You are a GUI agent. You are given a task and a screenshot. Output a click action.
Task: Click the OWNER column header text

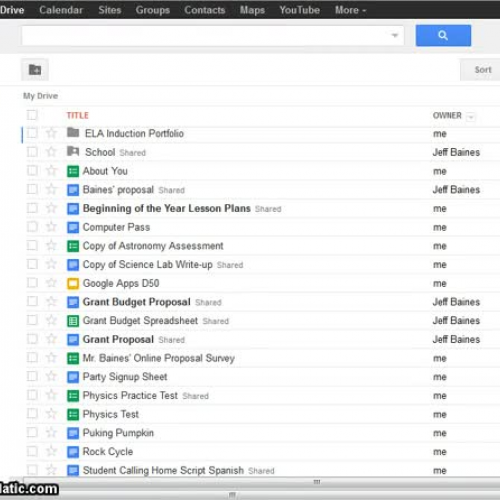tap(447, 116)
